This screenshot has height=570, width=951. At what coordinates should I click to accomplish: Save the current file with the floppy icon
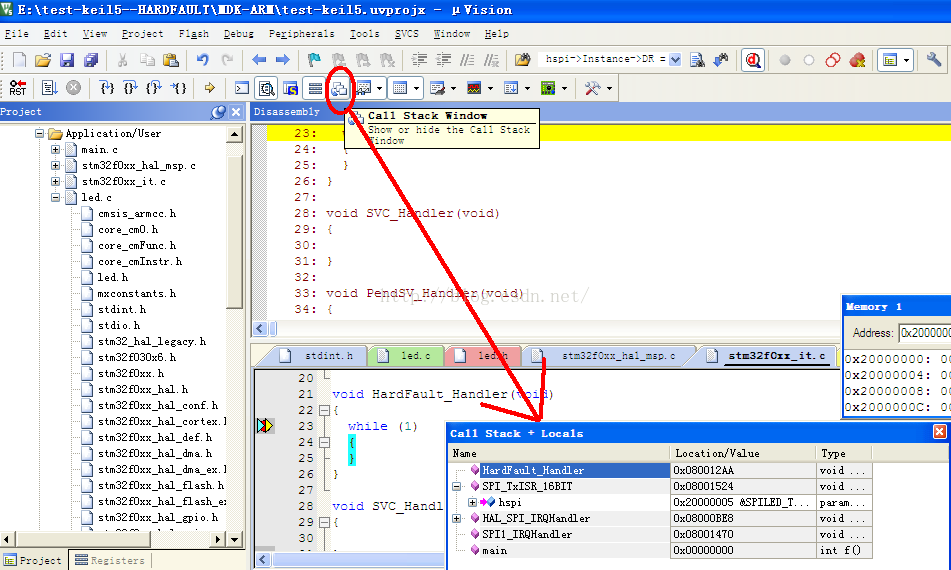(67, 60)
